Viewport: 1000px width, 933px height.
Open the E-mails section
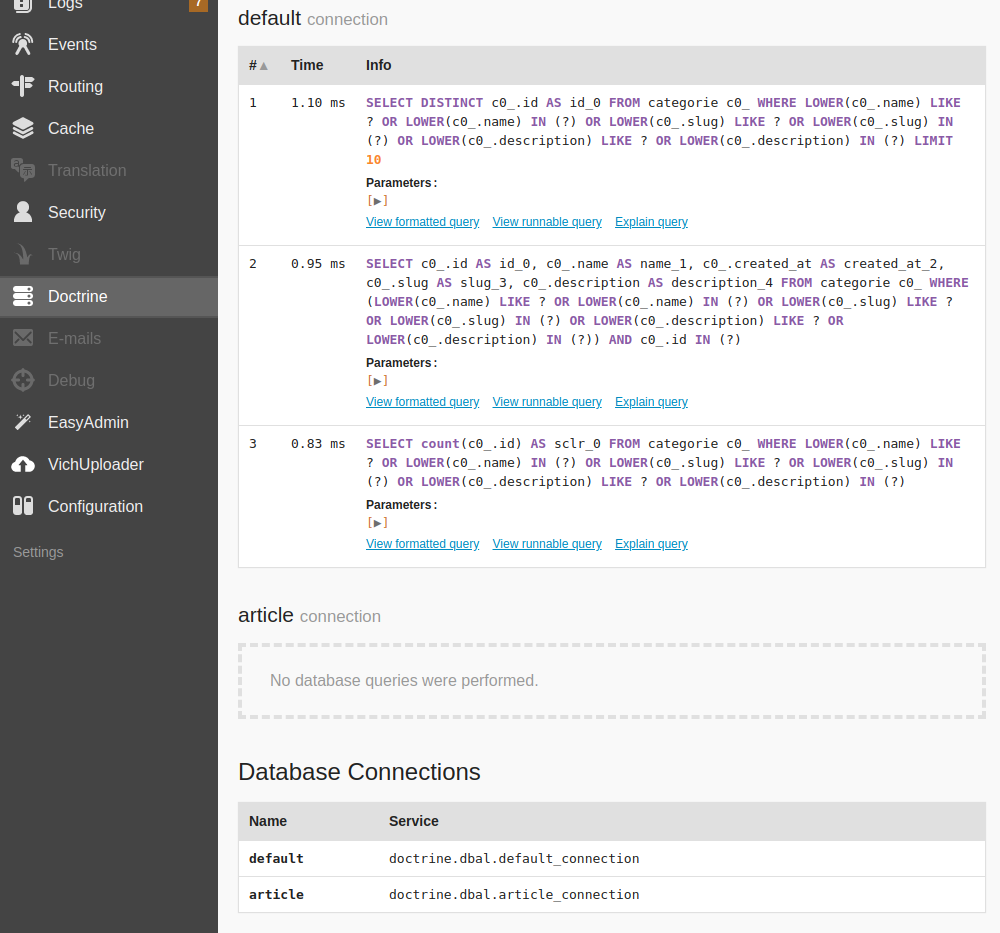click(22, 338)
